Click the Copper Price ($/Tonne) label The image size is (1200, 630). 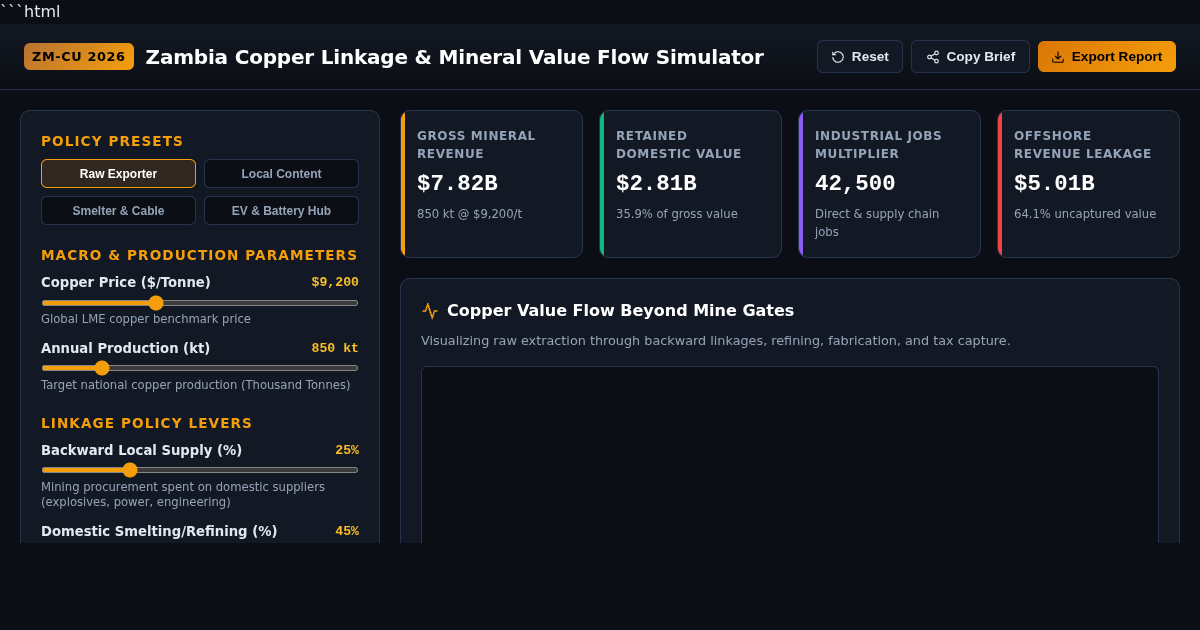coord(126,282)
